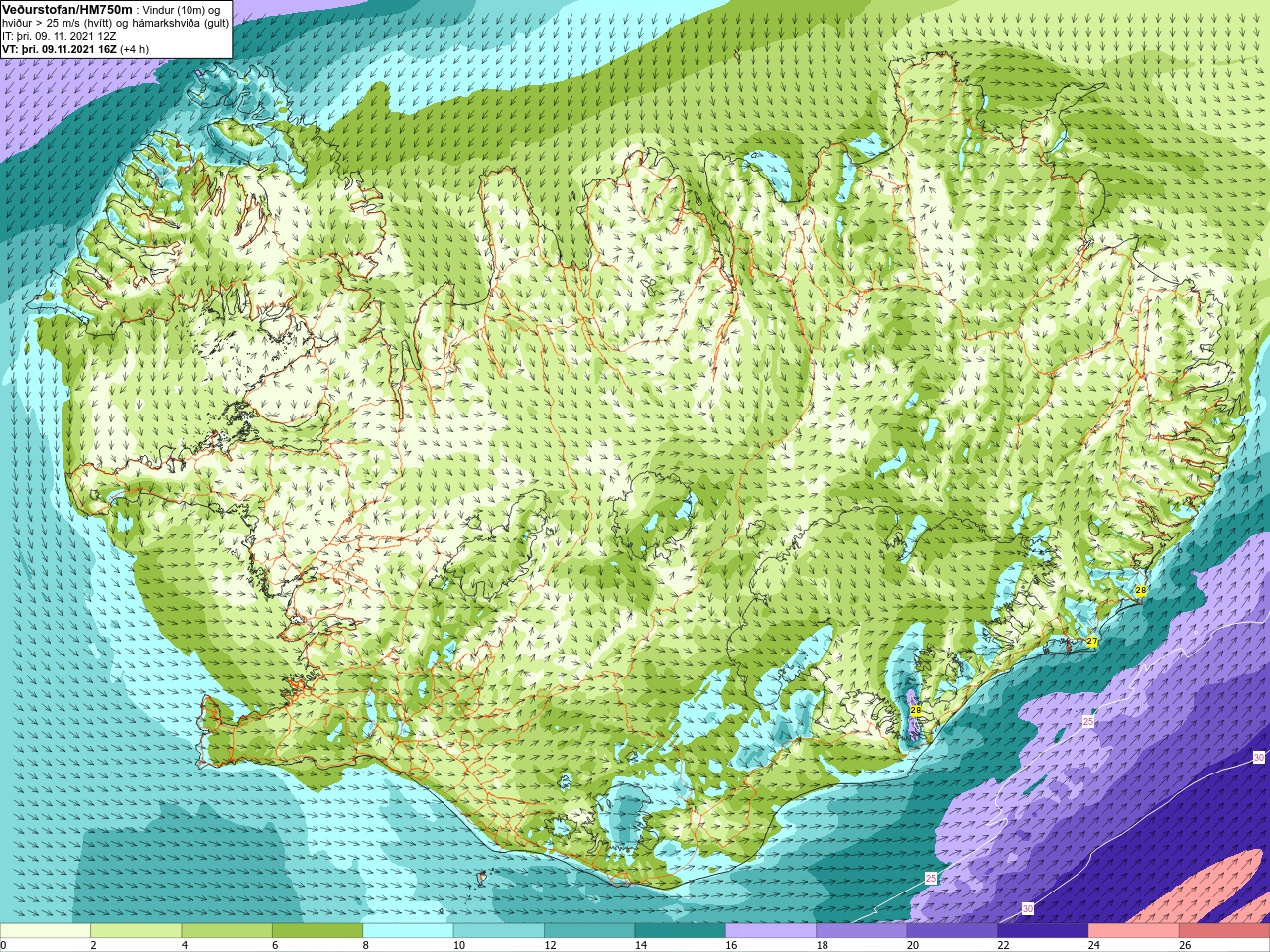Select the olive green 6–8 legend swatch
The width and height of the screenshot is (1270, 952).
pyautogui.click(x=317, y=931)
